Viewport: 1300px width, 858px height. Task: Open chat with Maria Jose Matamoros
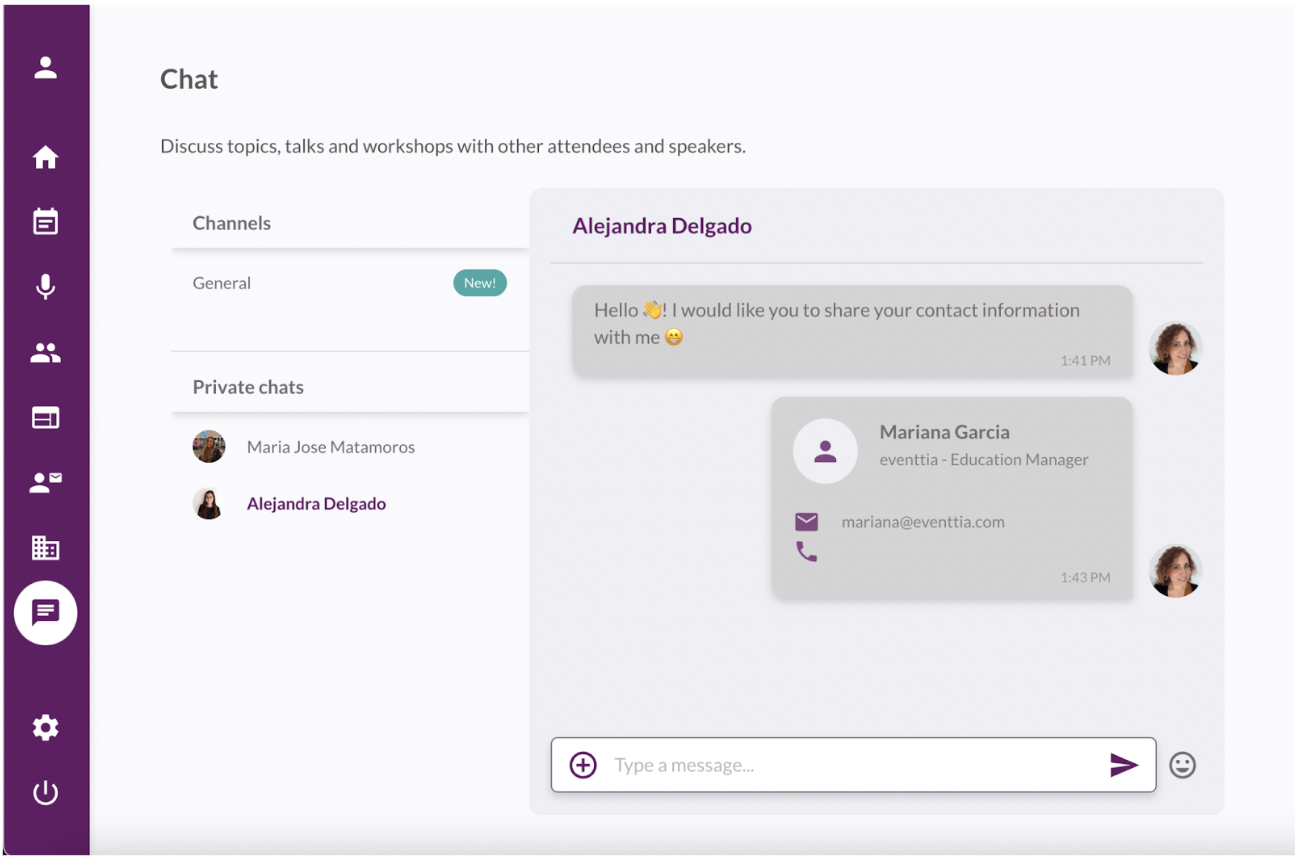[330, 447]
